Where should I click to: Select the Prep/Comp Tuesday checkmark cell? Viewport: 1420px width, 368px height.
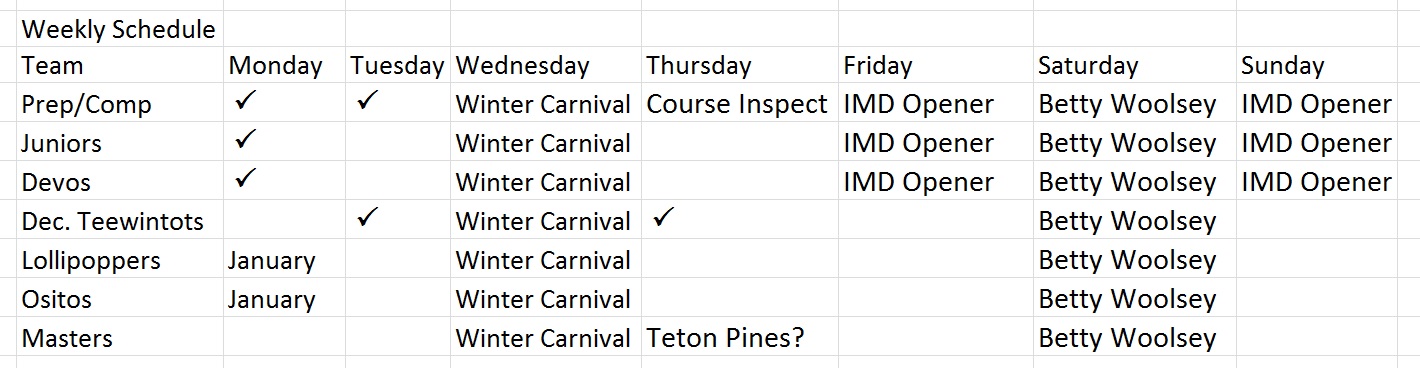coord(397,104)
